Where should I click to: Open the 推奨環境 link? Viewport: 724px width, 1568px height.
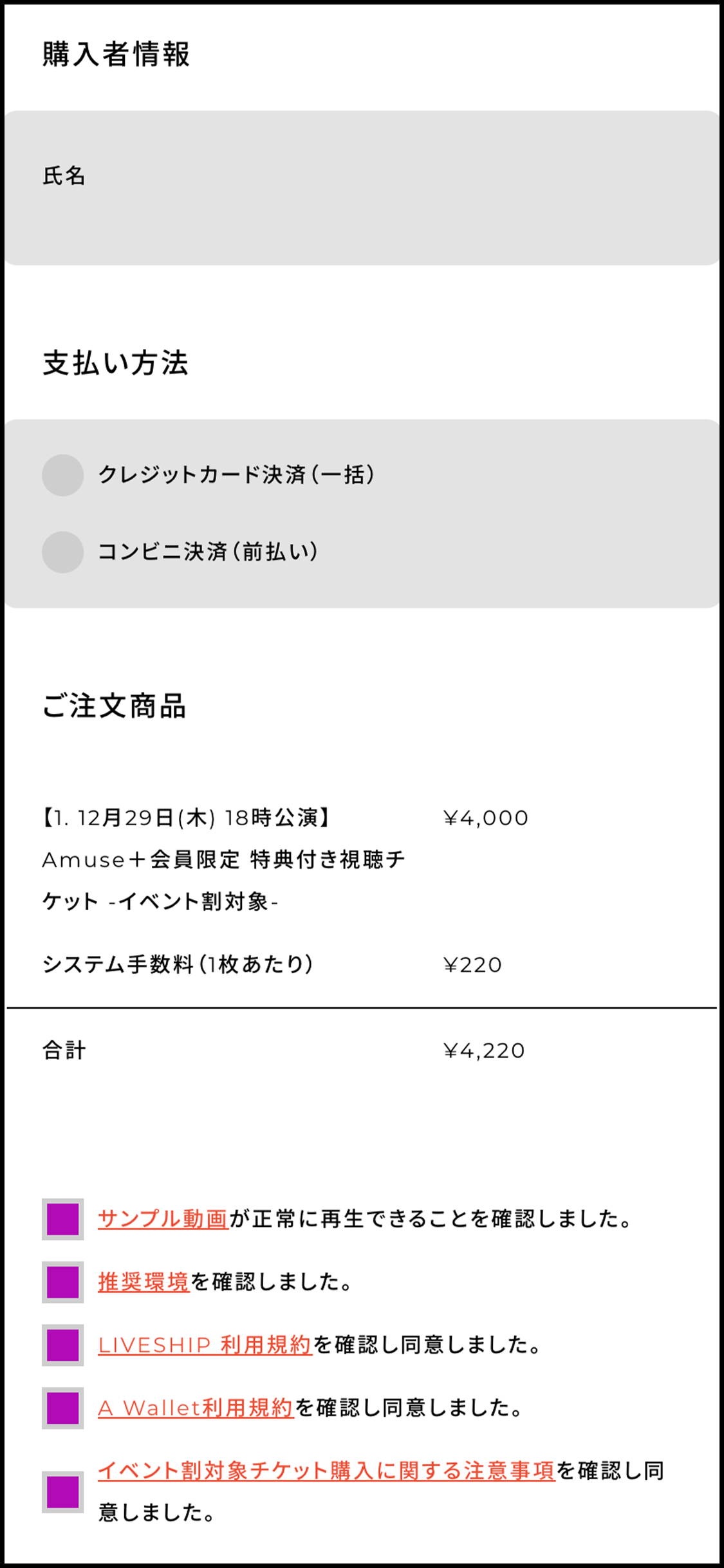144,1282
